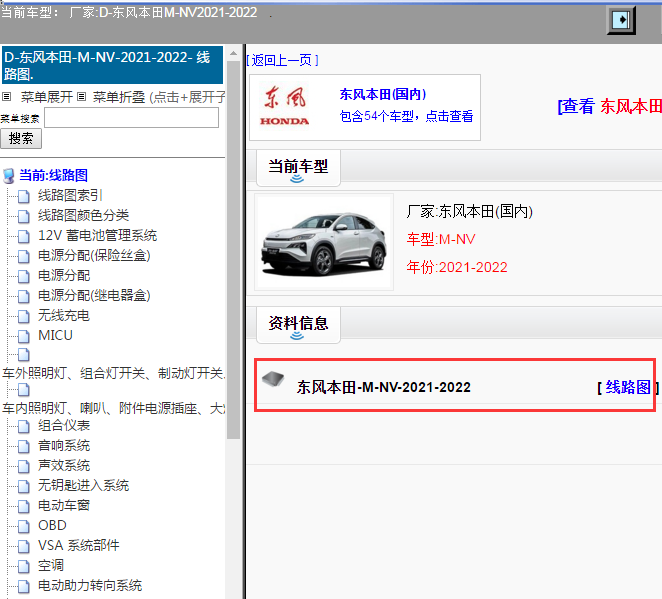Open tree item 无钥匙进入系统
This screenshot has height=599, width=662.
(83, 485)
